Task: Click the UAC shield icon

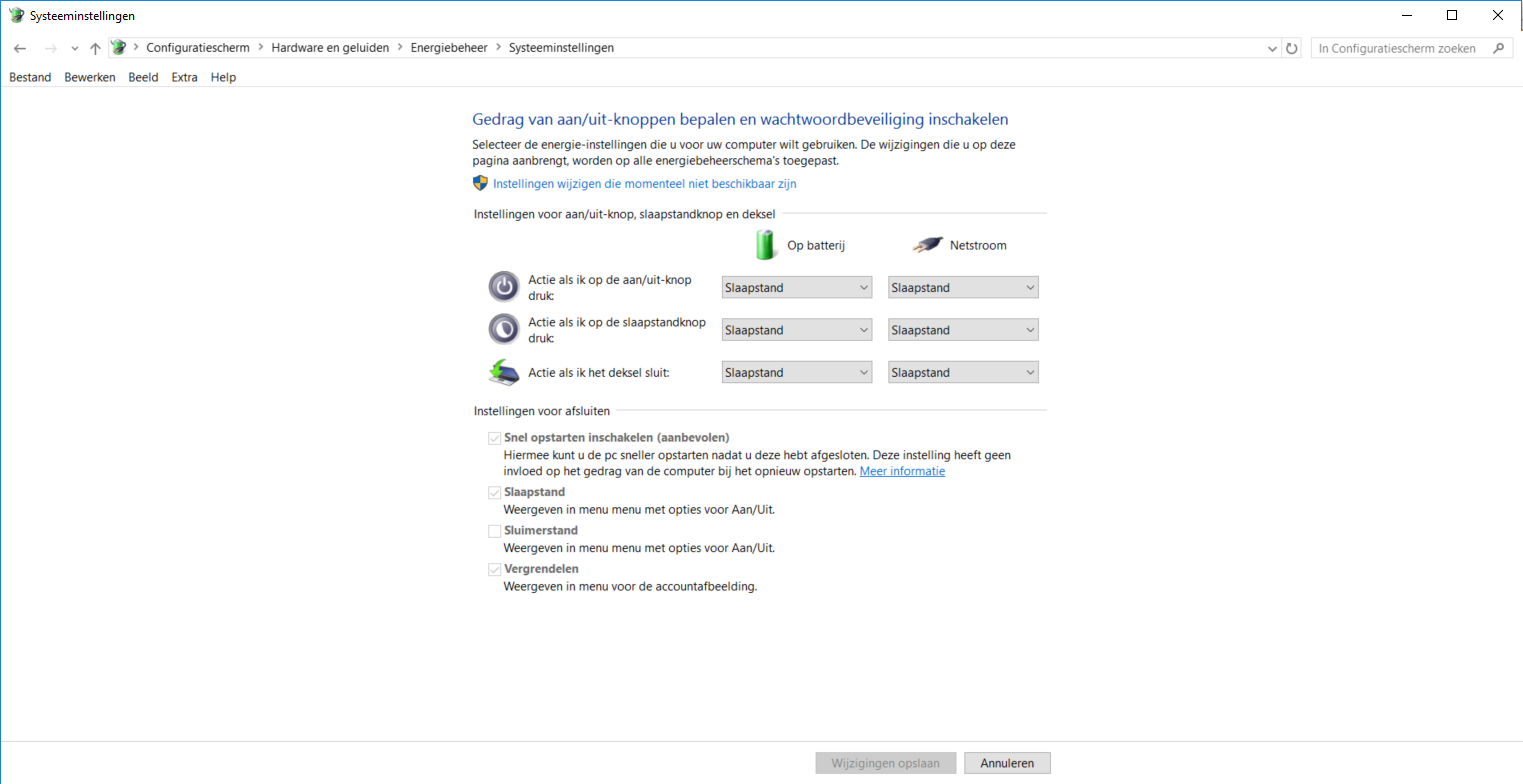Action: tap(480, 183)
